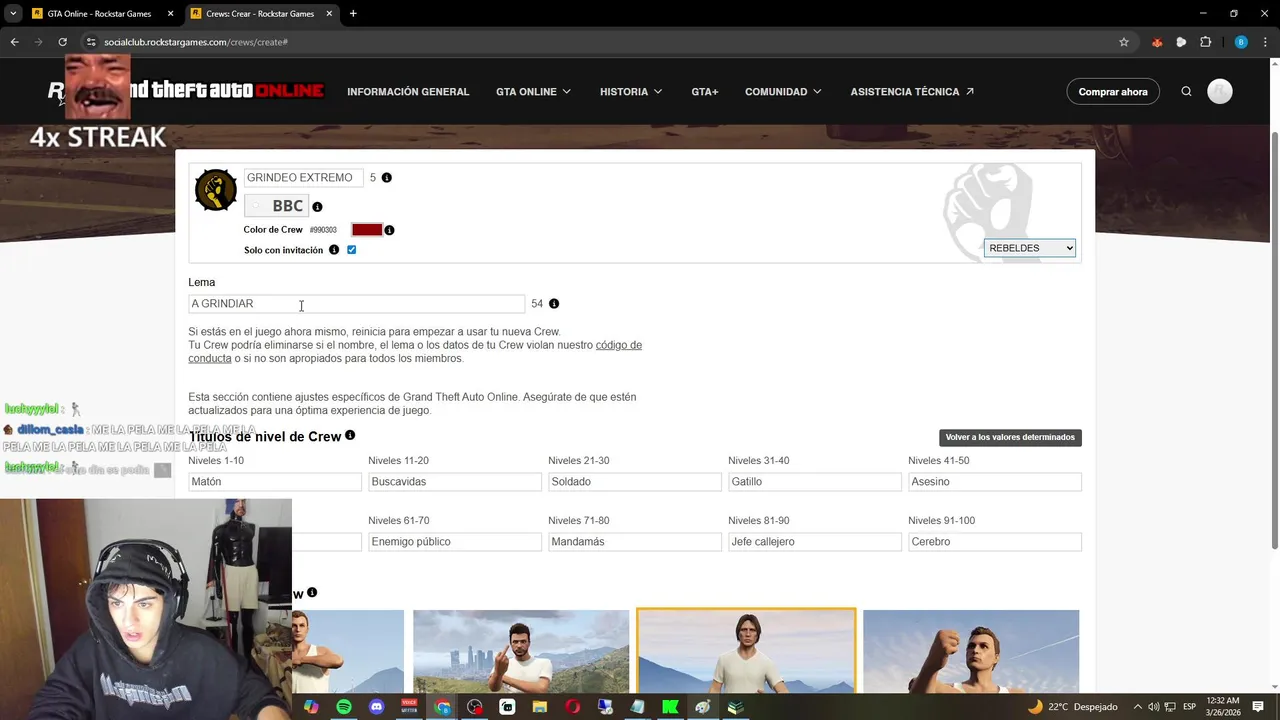Open the Social Club profile avatar
The width and height of the screenshot is (1280, 720).
pyautogui.click(x=1220, y=91)
